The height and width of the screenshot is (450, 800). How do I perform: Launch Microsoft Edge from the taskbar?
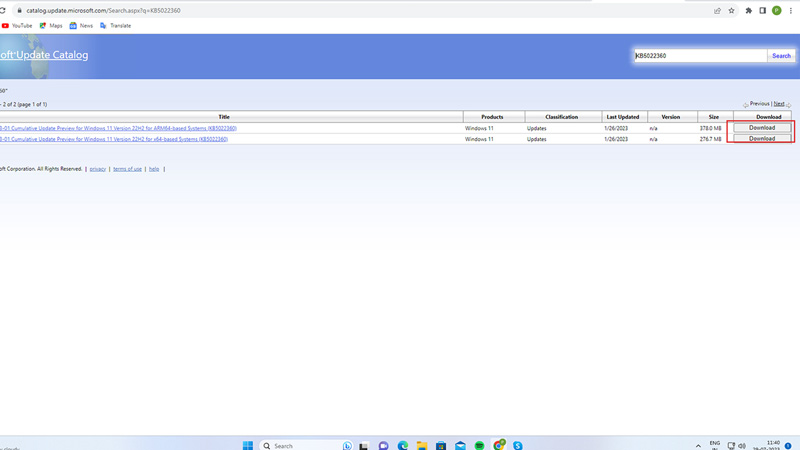403,445
